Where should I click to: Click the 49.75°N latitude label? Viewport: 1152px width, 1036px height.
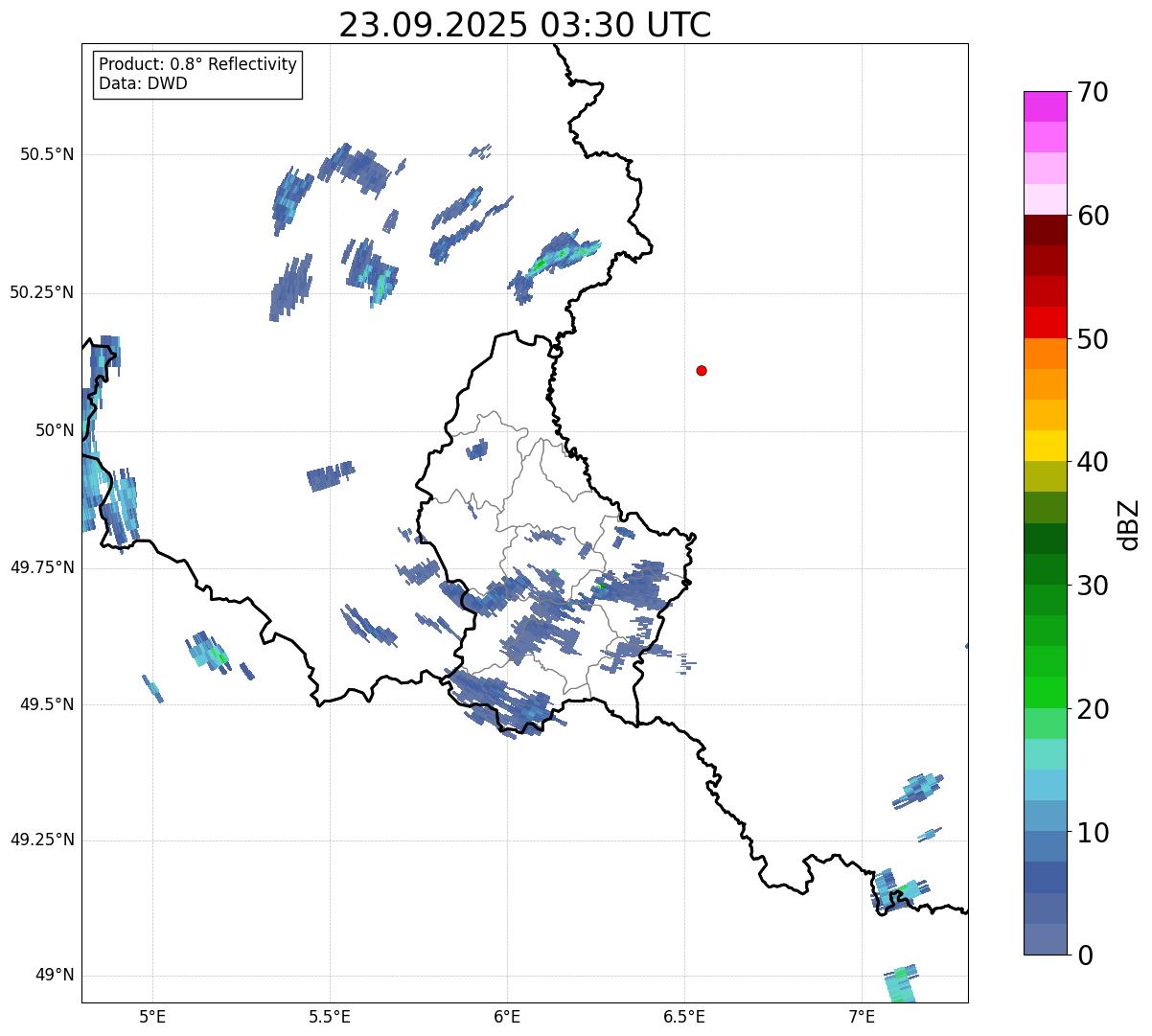[42, 567]
